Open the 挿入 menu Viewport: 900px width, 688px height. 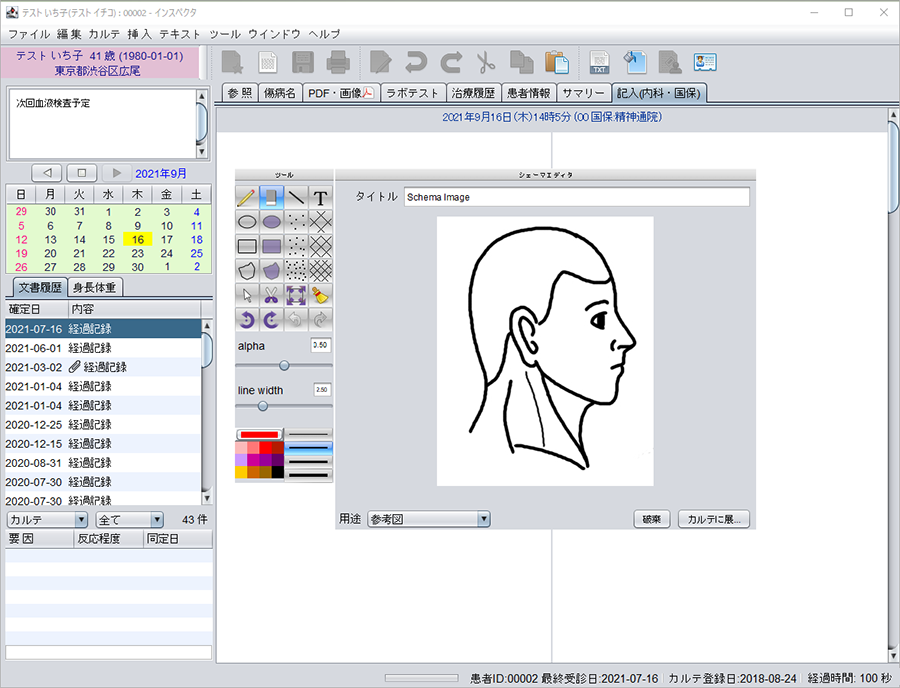(x=139, y=34)
